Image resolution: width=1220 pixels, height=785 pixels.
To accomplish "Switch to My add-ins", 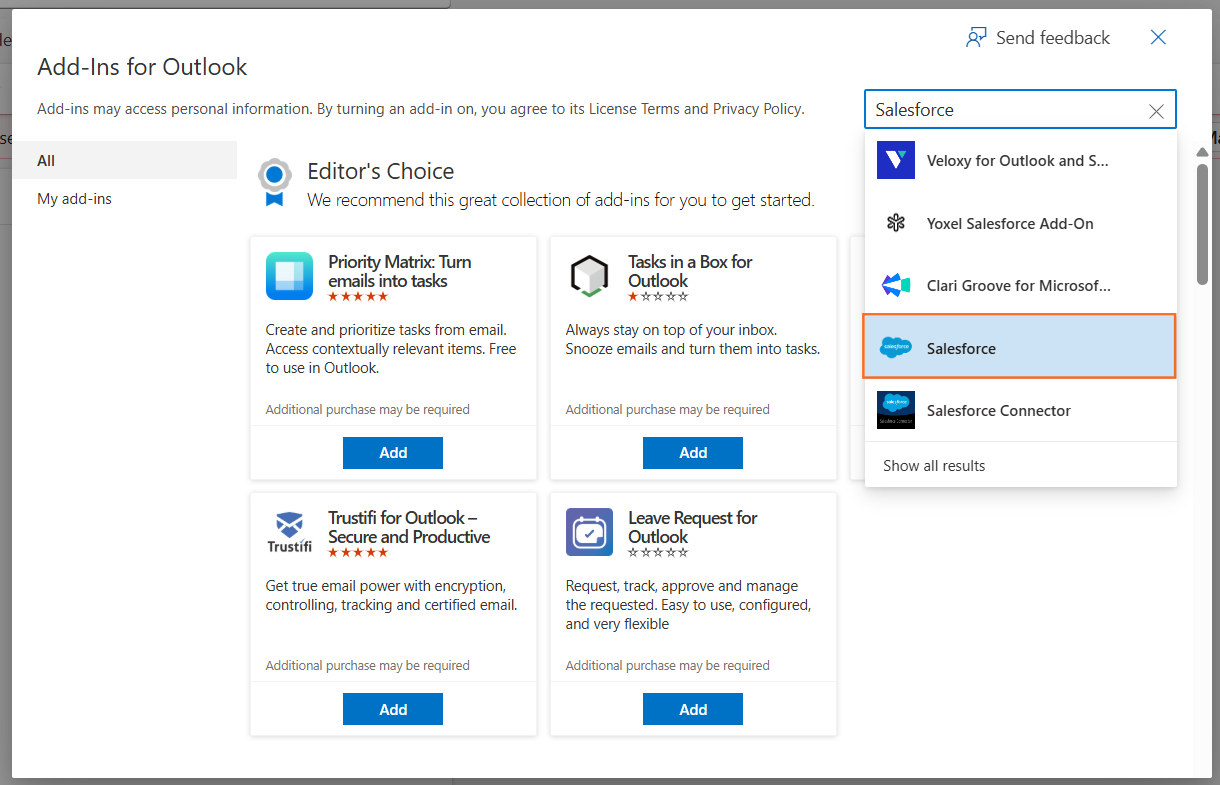I will [125, 199].
